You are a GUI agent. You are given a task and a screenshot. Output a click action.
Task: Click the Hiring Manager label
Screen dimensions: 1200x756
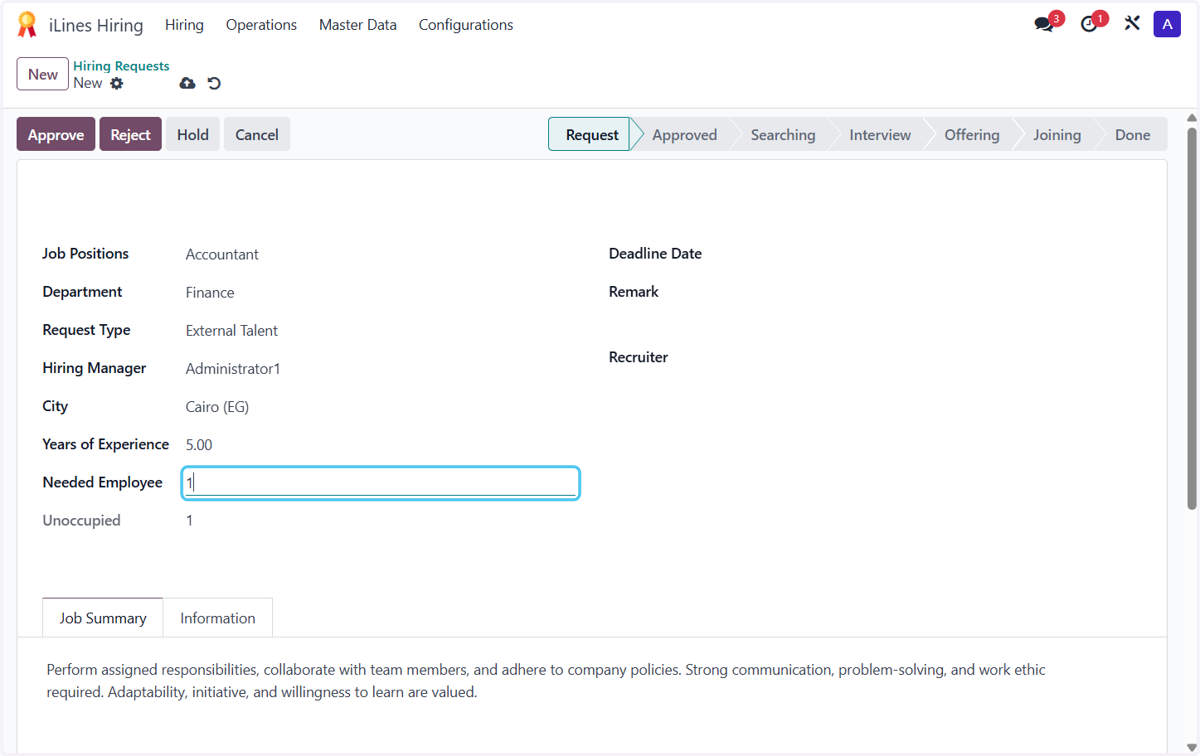94,368
